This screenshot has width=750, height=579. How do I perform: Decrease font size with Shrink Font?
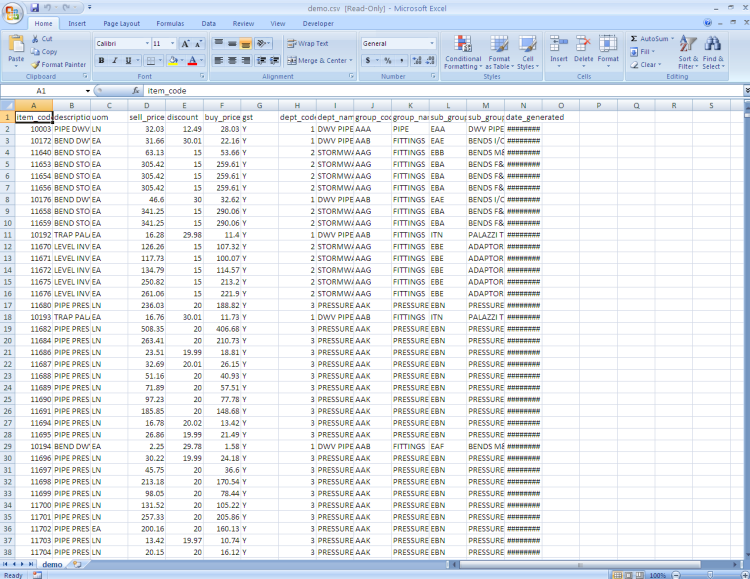(199, 44)
